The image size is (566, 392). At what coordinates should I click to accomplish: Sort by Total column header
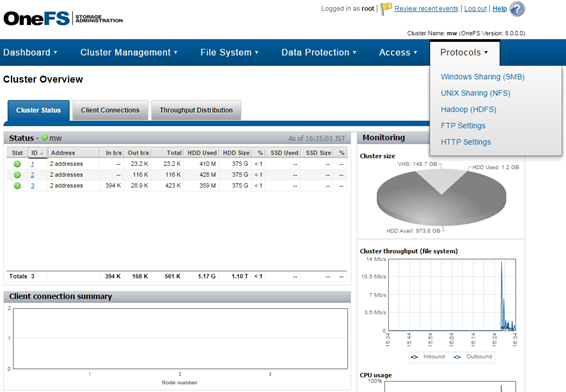coord(167,153)
